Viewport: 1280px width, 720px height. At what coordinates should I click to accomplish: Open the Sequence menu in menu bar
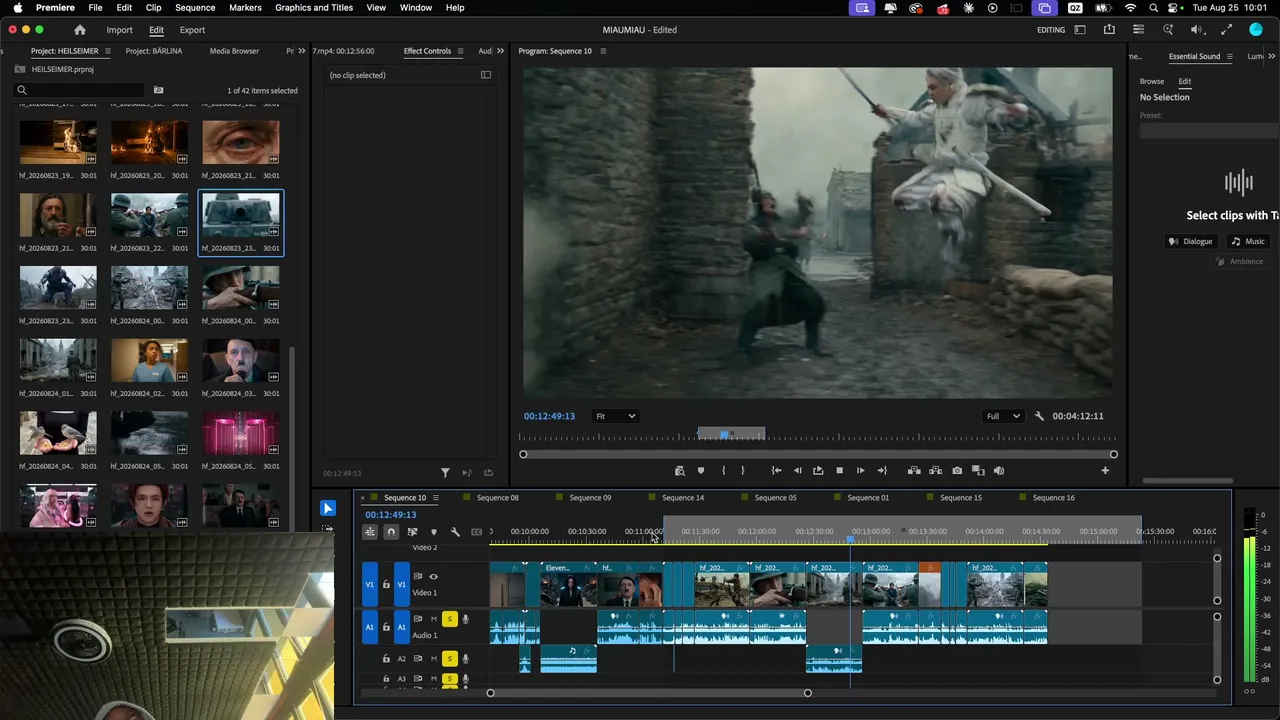(195, 7)
